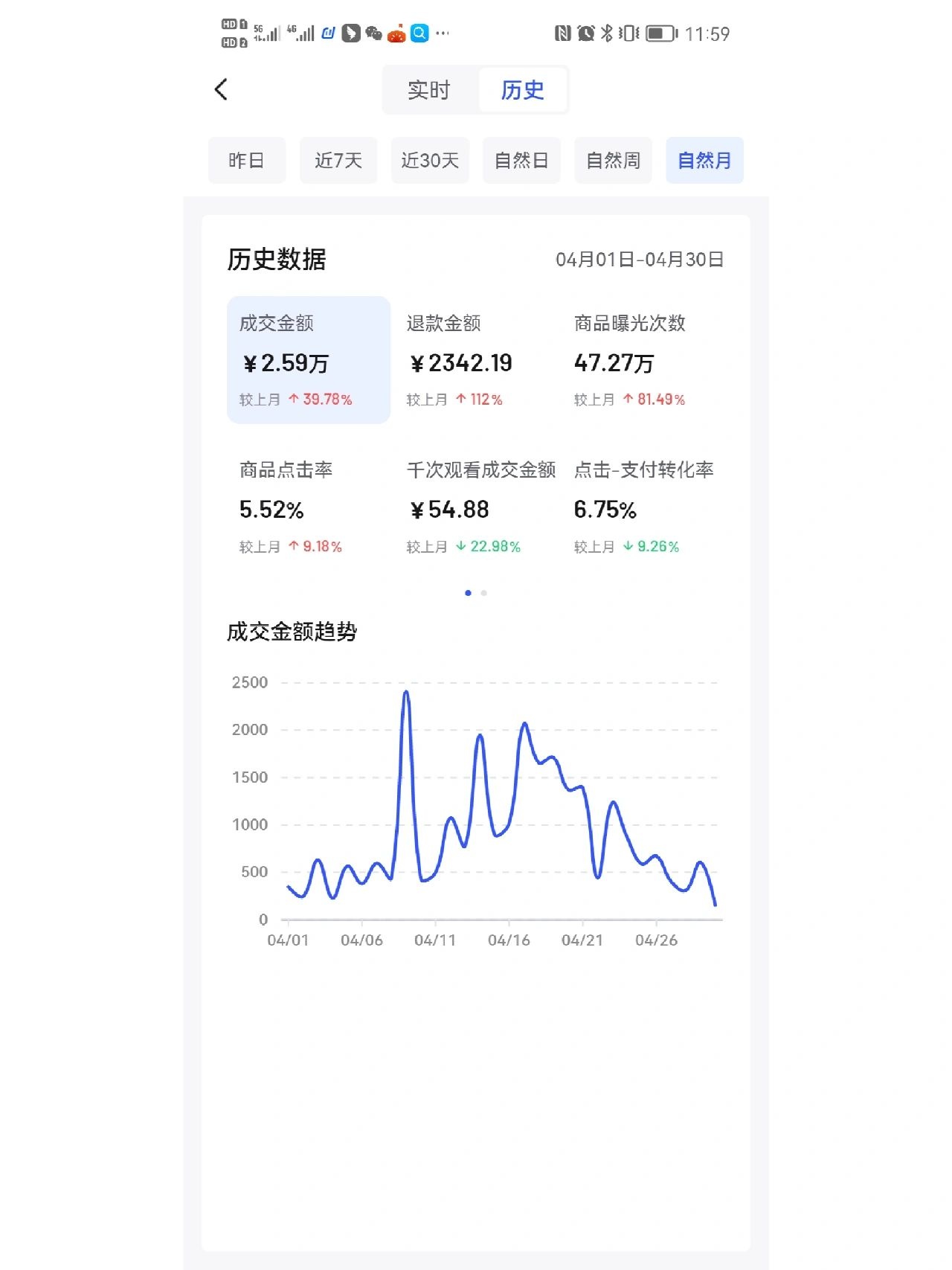Tap the 22.98% decrease indicator
The height and width of the screenshot is (1270, 952).
(x=488, y=547)
